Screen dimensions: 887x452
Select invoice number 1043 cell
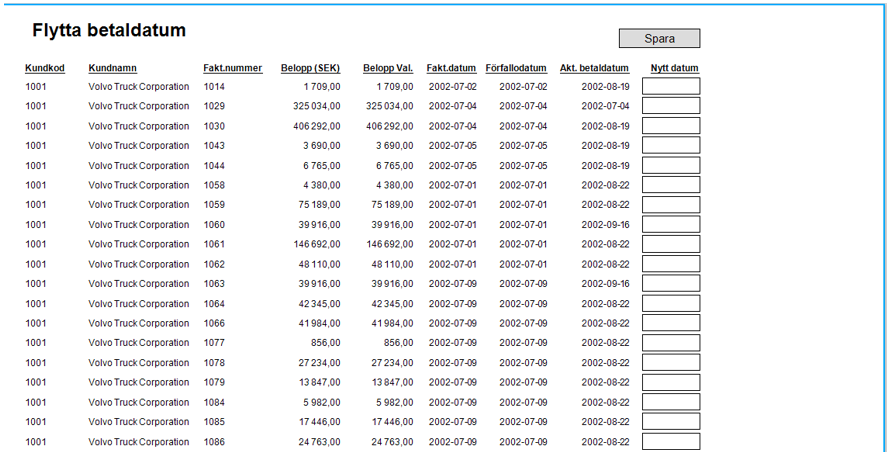[x=214, y=146]
